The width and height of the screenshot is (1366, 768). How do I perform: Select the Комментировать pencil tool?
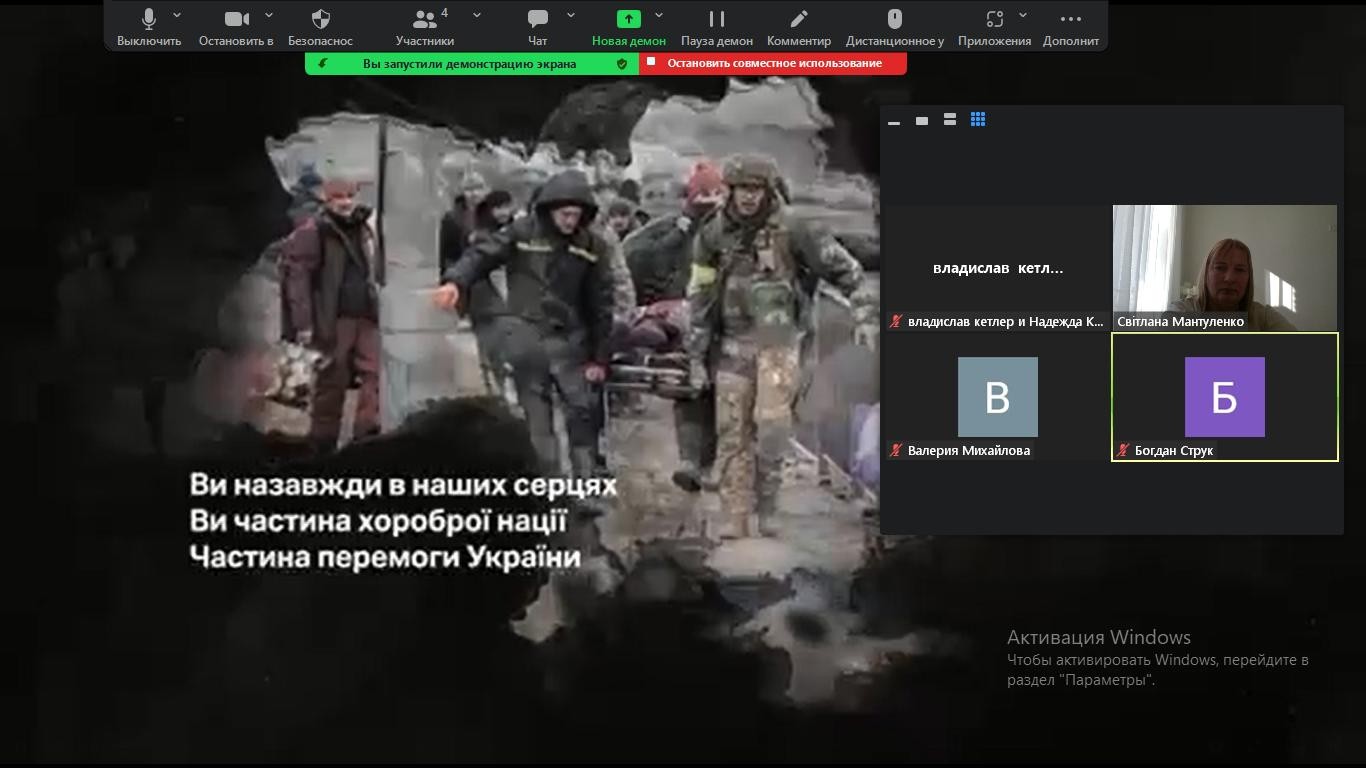pyautogui.click(x=799, y=20)
